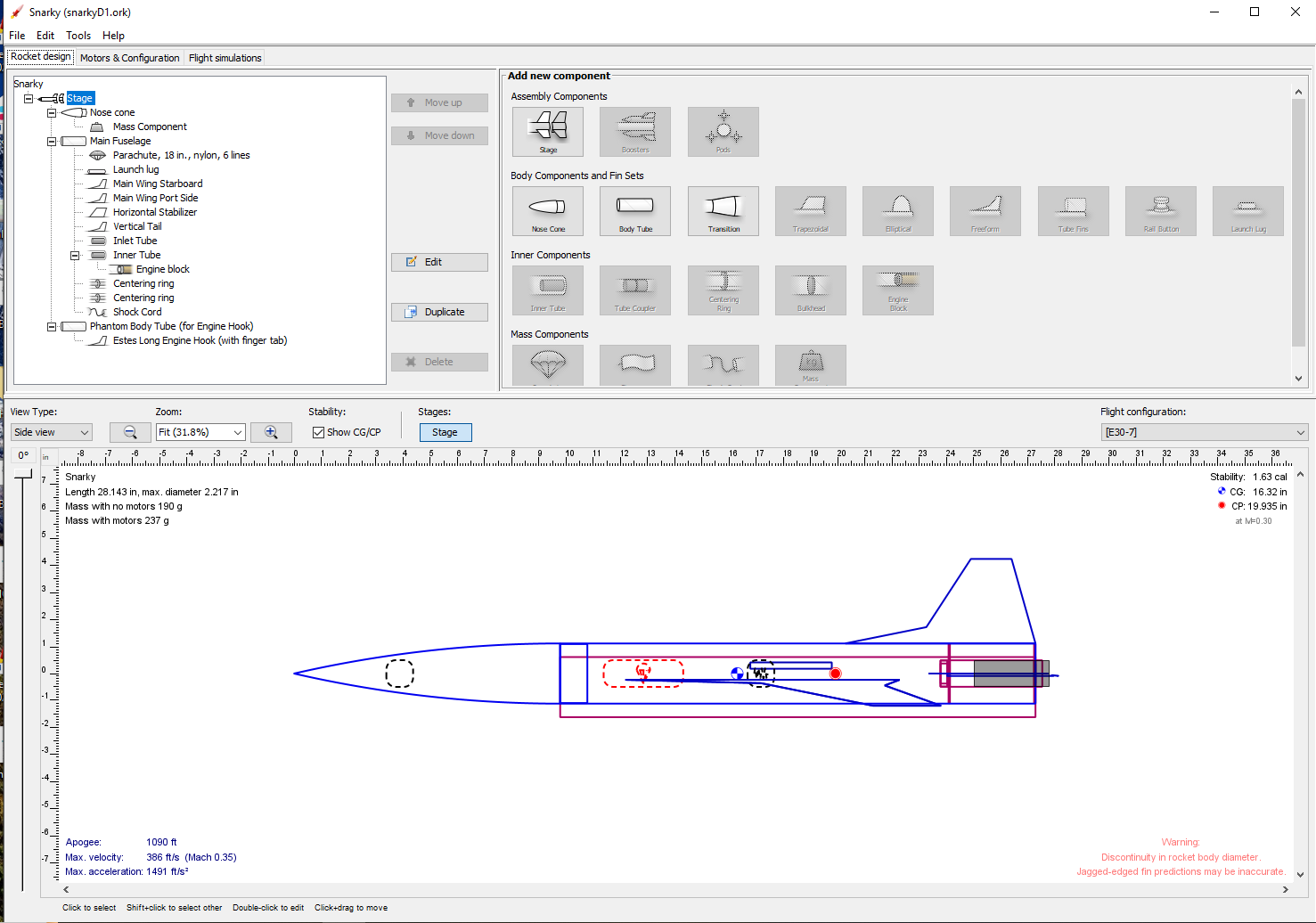1316x923 pixels.
Task: Collapse the Inner Tube tree item
Action: (x=75, y=255)
